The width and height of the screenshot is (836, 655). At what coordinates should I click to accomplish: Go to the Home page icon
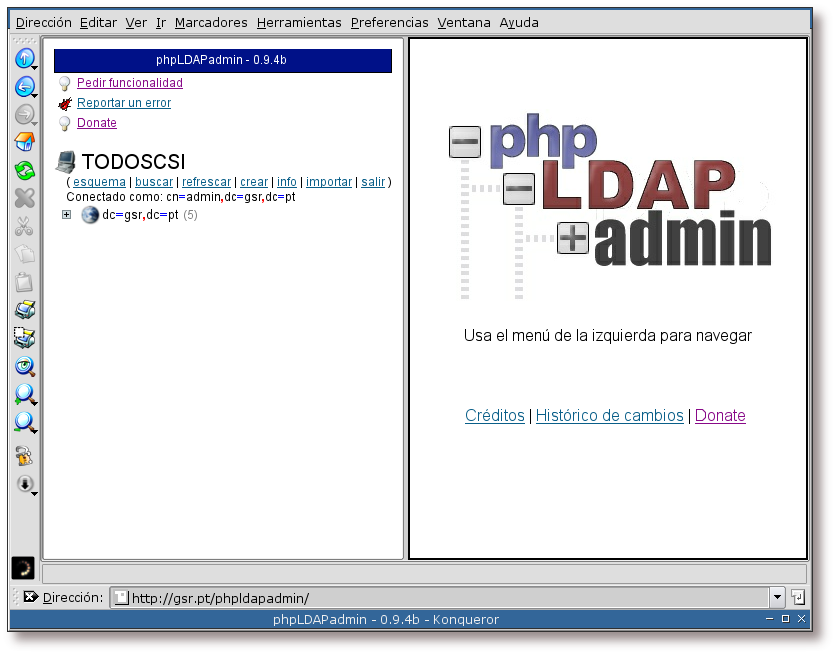point(24,143)
